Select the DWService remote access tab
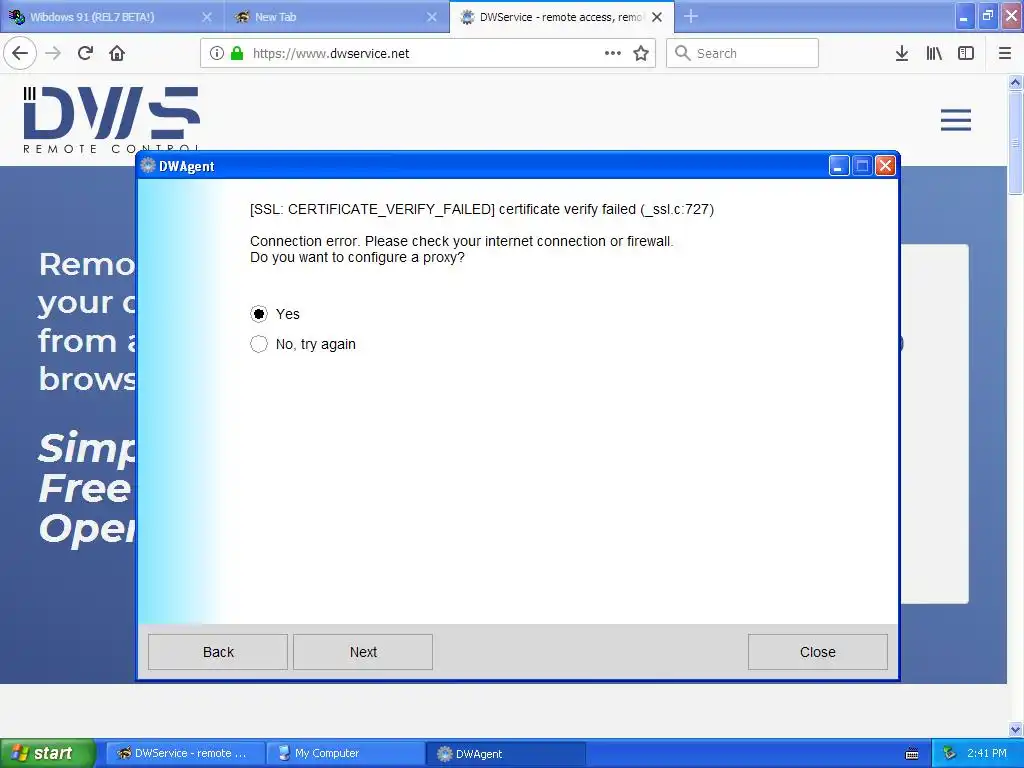The image size is (1024, 768). pos(560,17)
